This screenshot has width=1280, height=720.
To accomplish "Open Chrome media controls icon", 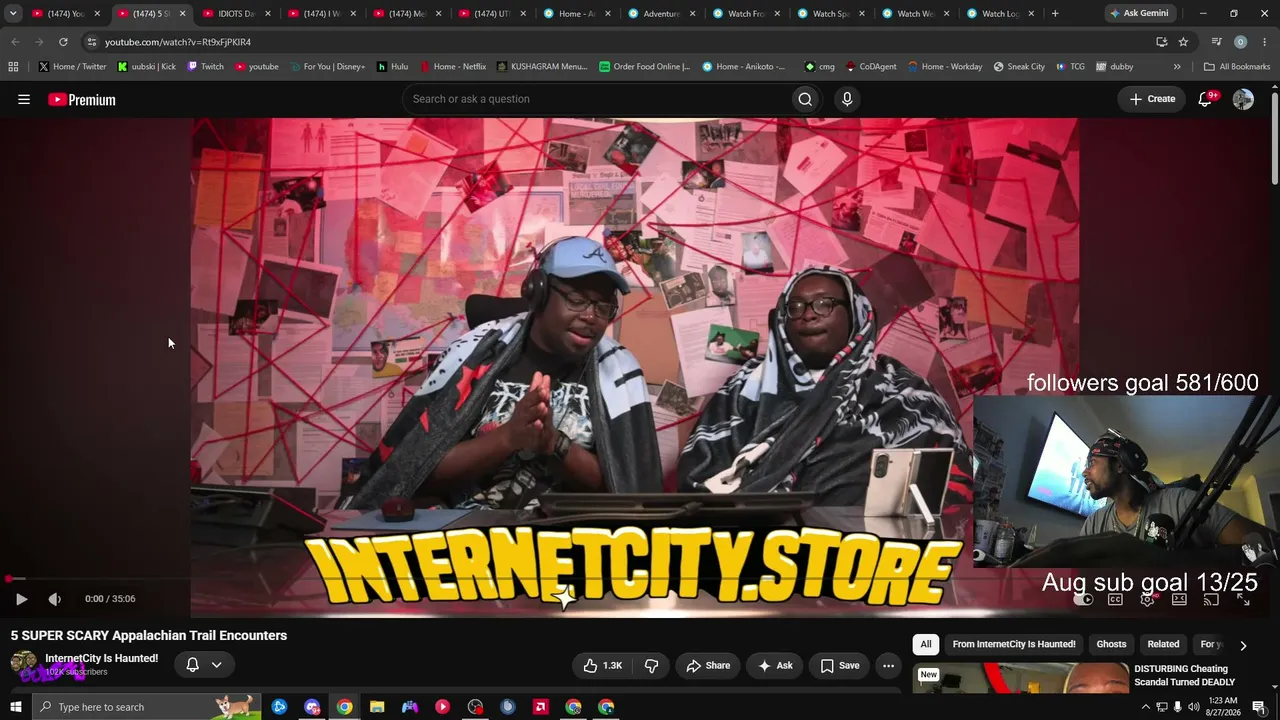I will click(x=1216, y=42).
